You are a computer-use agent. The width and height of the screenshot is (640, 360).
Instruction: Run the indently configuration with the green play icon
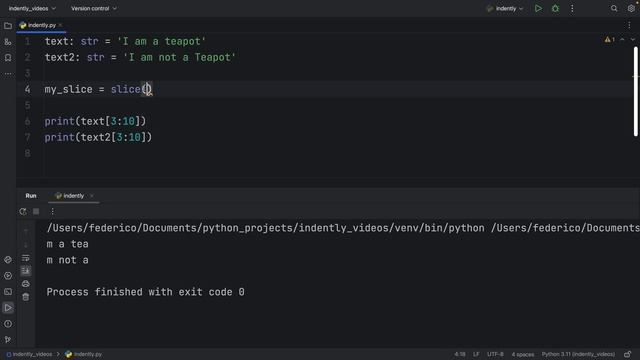click(538, 9)
